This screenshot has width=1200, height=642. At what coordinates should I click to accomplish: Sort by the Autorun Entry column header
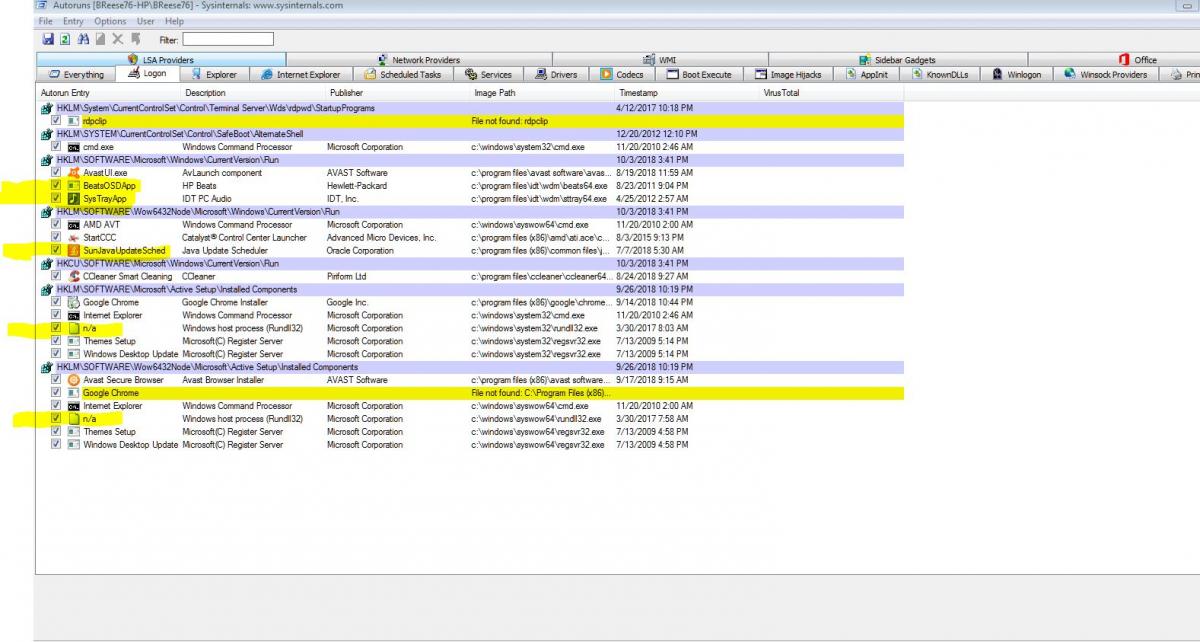108,93
